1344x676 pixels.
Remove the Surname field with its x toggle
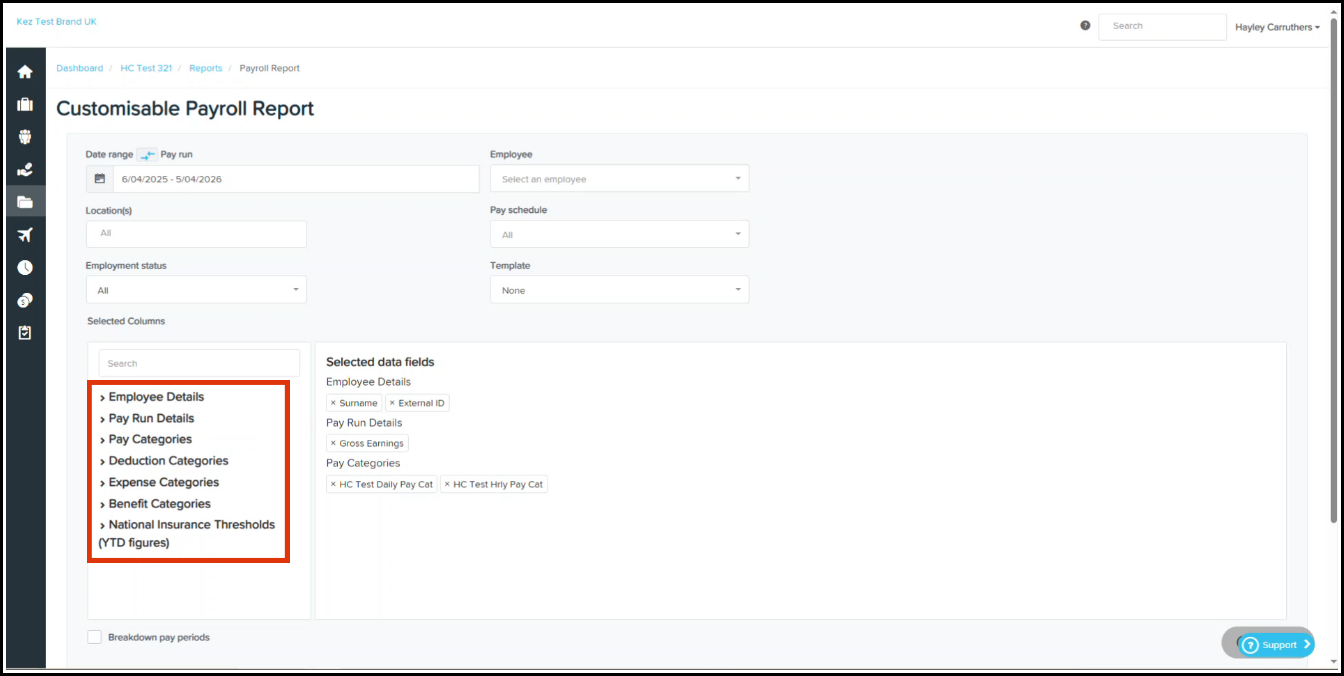335,403
